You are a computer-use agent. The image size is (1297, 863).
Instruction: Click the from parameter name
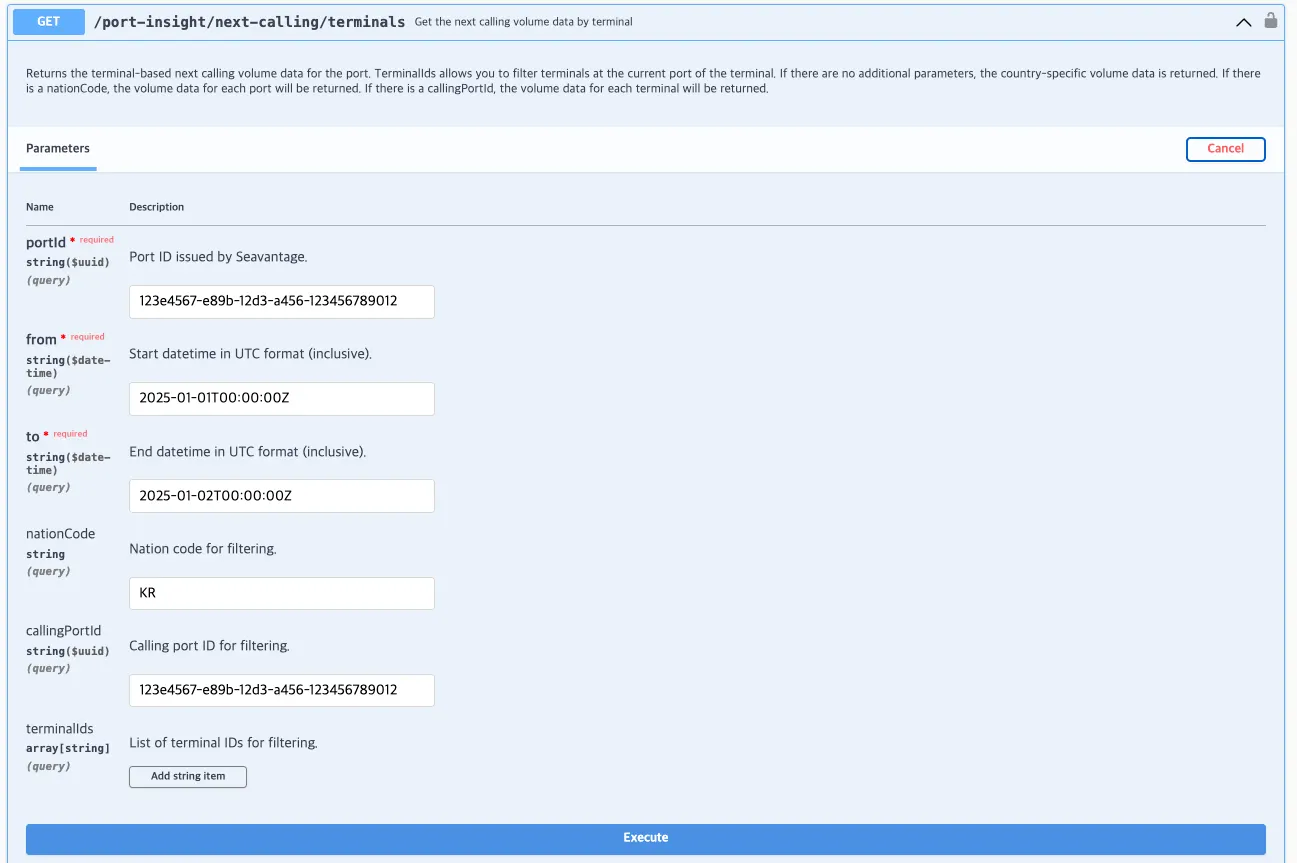(41, 340)
